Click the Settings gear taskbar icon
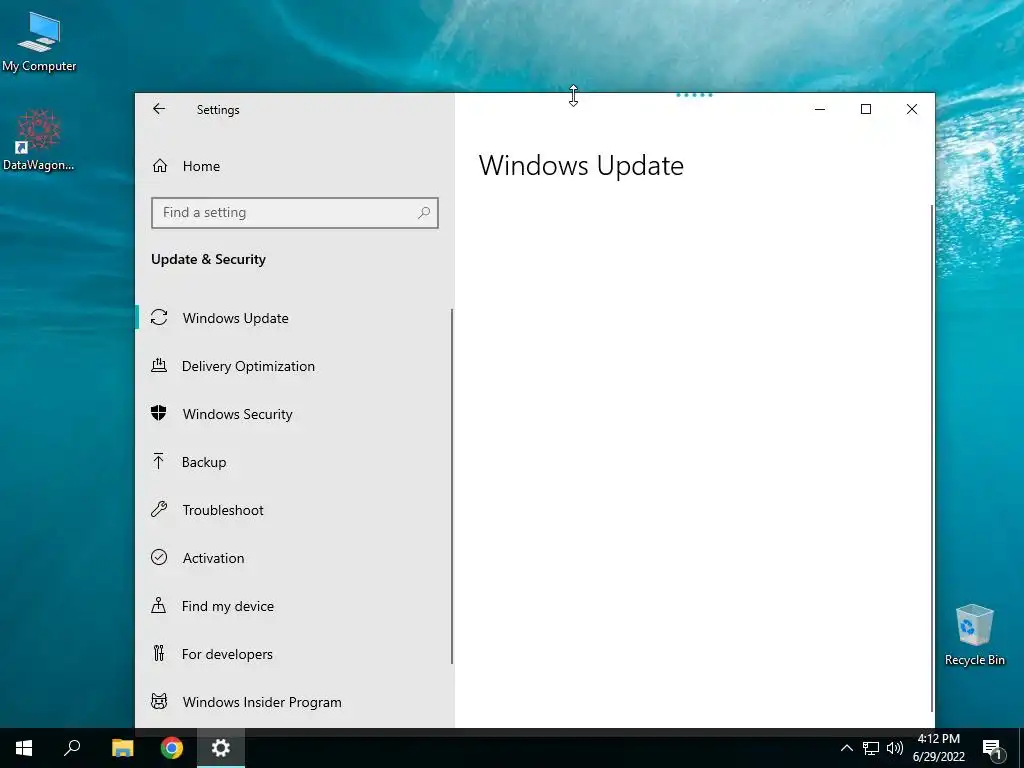This screenshot has width=1024, height=768. [221, 748]
